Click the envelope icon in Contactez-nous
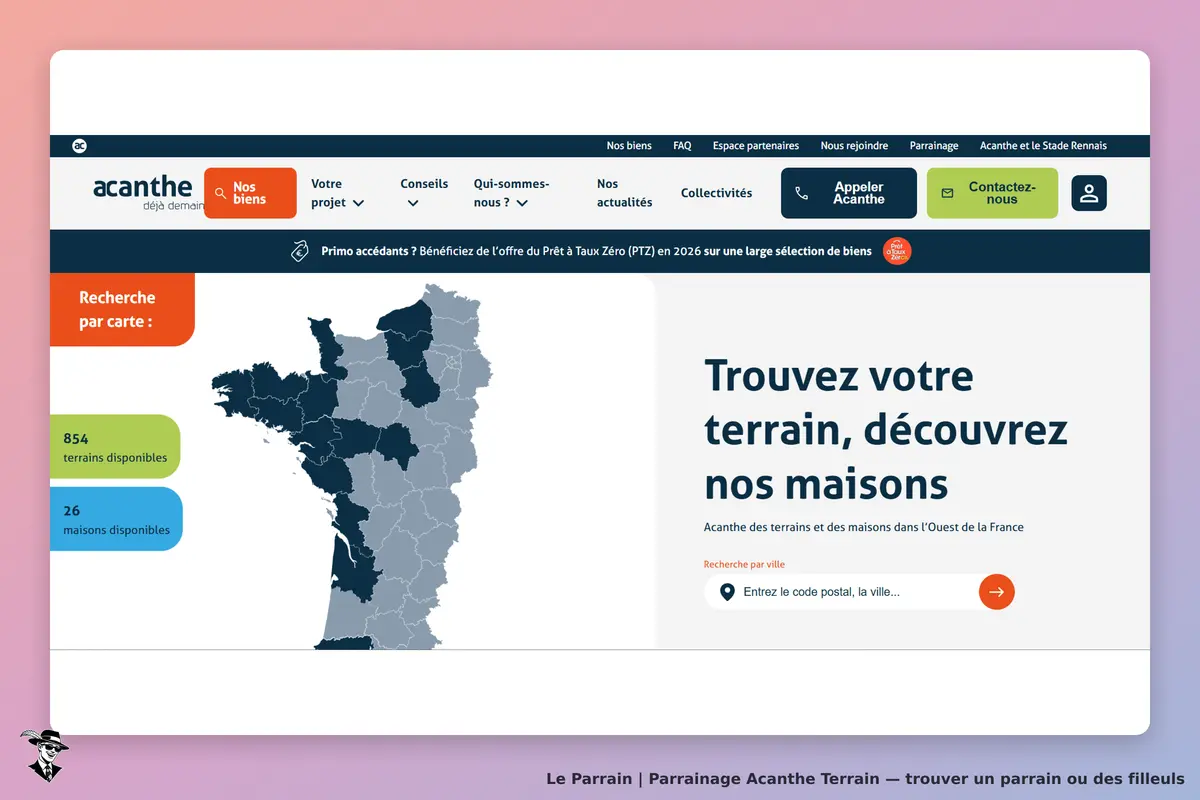 click(x=948, y=193)
